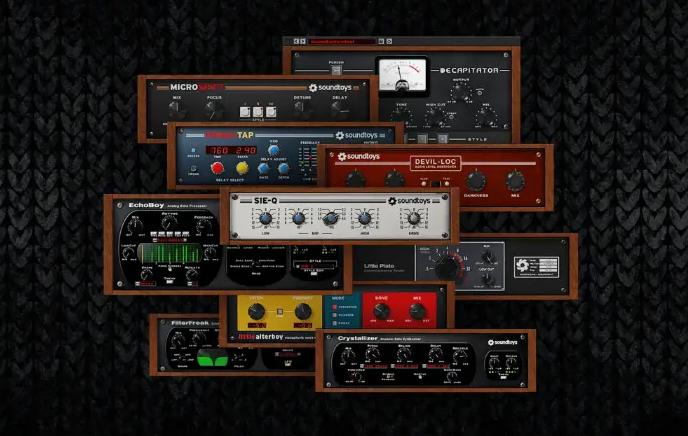Click the Rate knob on PrimalTap
The image size is (688, 436).
point(263,168)
